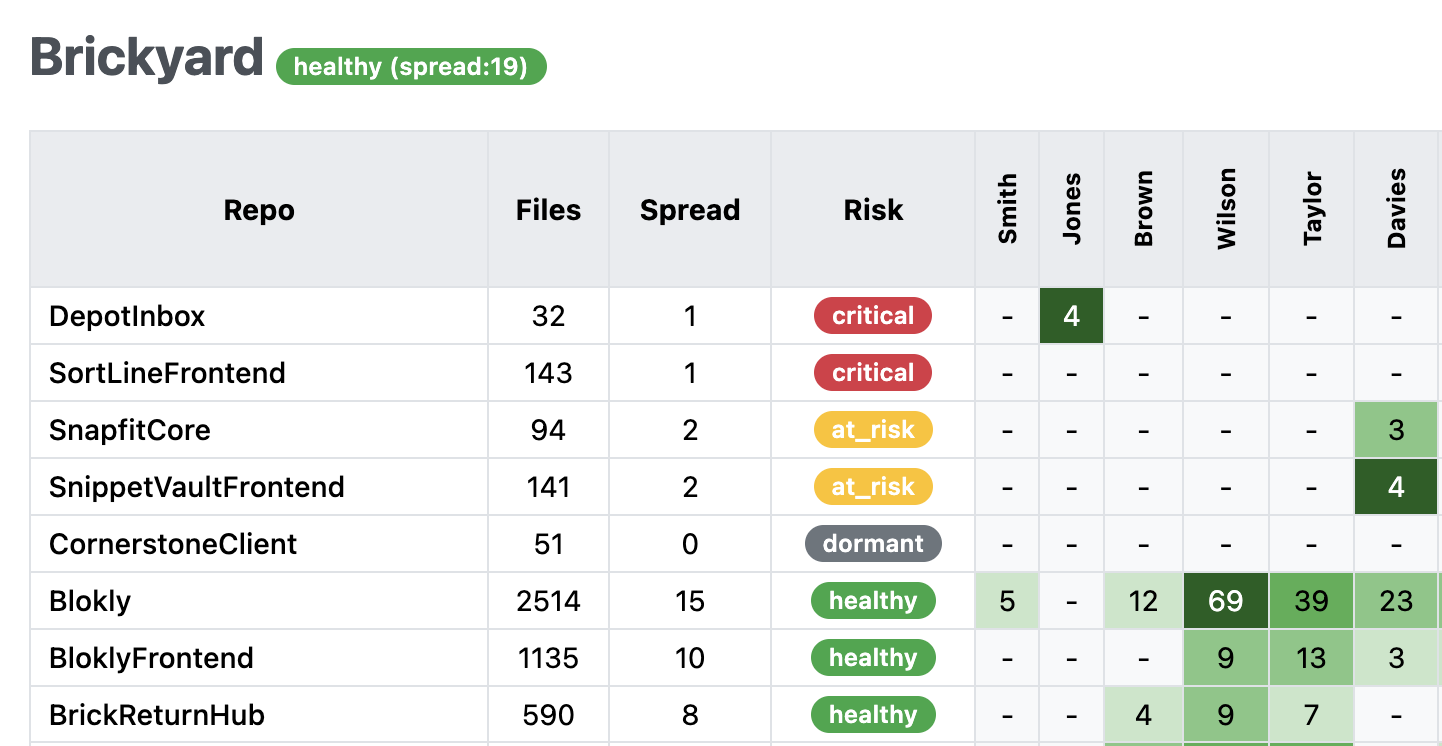Screen dimensions: 1442x746
Task: Click the Risk column header
Action: (873, 210)
